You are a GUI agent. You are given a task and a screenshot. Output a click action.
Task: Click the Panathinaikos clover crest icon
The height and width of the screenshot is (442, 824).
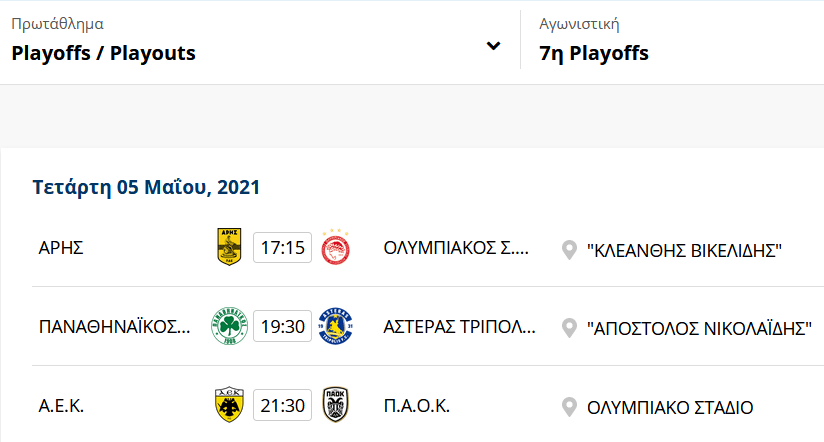click(x=230, y=327)
